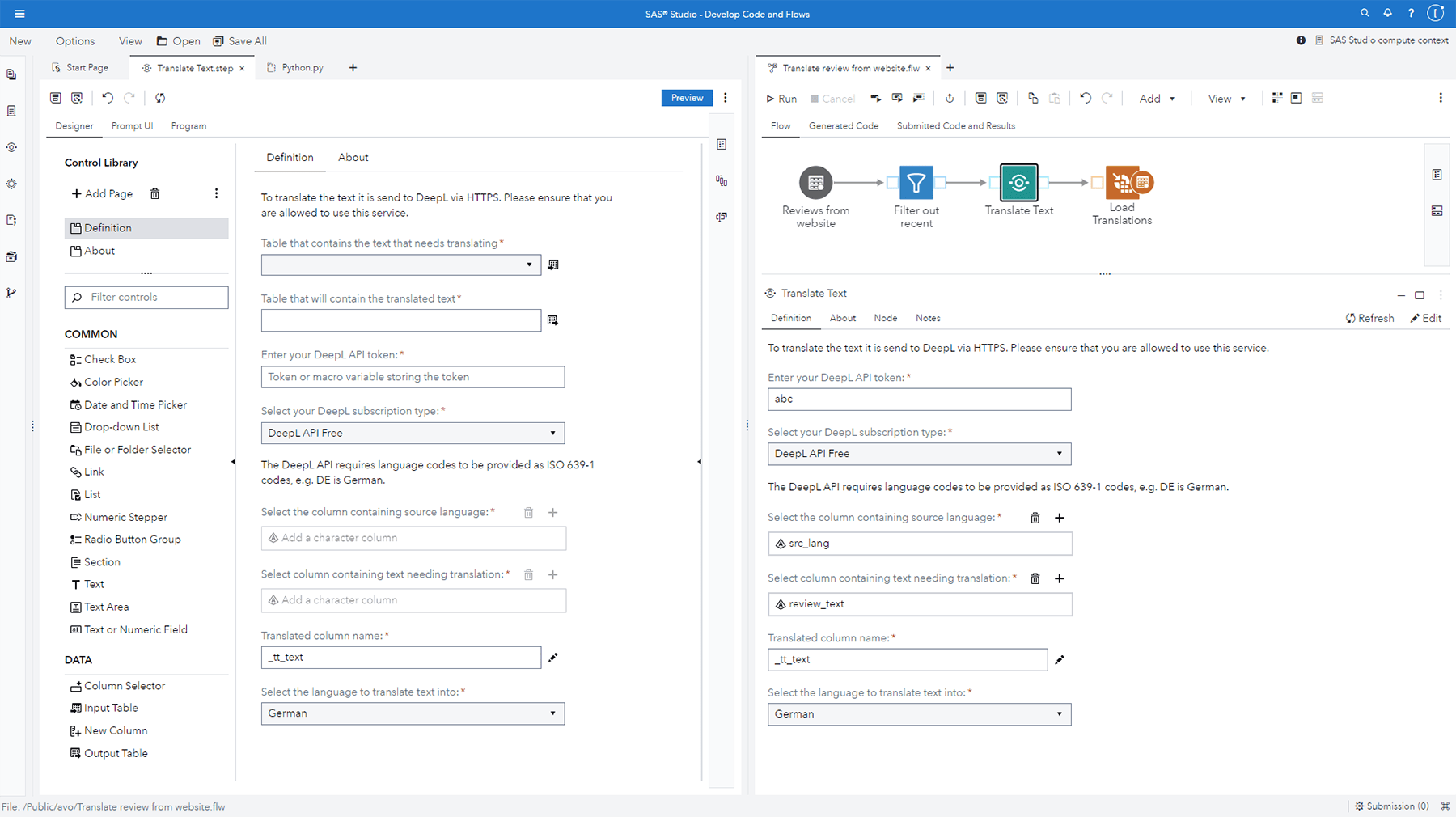1456x817 pixels.
Task: Switch to the Generated Code tab
Action: 843,125
